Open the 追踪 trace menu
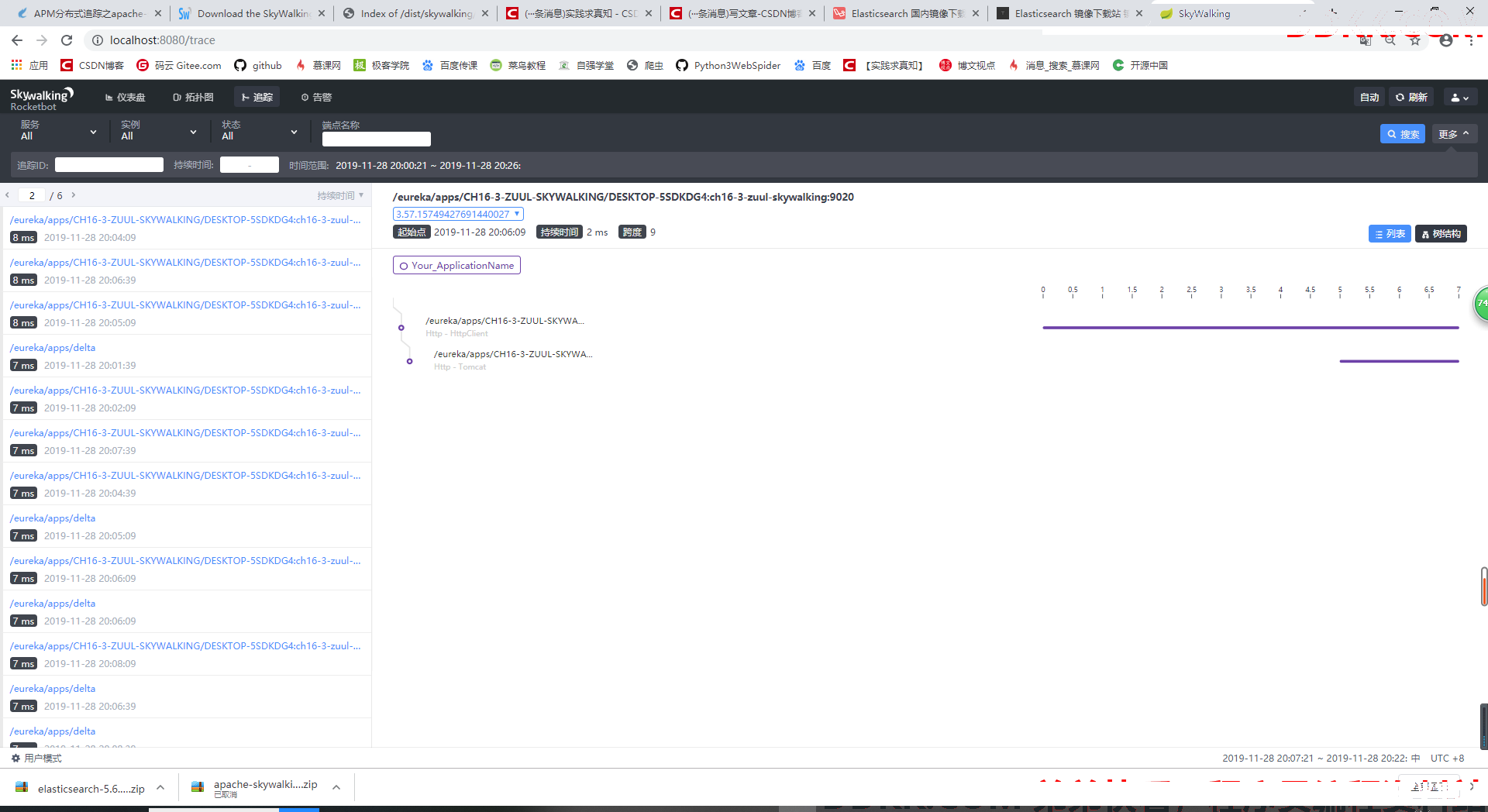1488x812 pixels. point(257,98)
